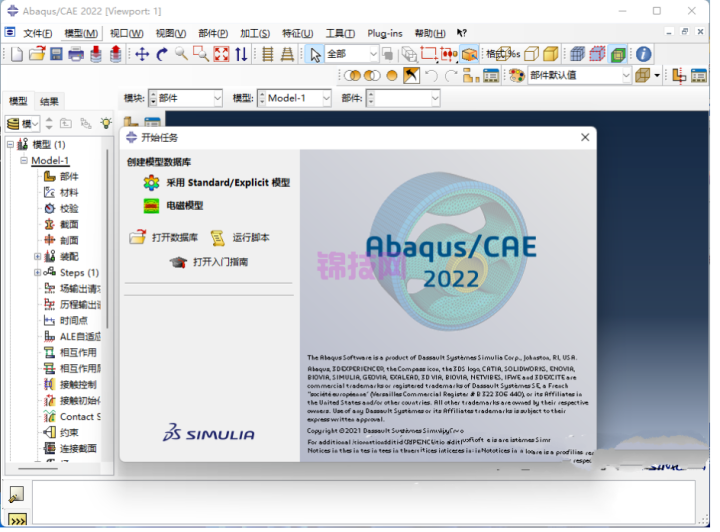720x532 pixels.
Task: Click 运行脚本 in the start dialog
Action: [x=240, y=237]
